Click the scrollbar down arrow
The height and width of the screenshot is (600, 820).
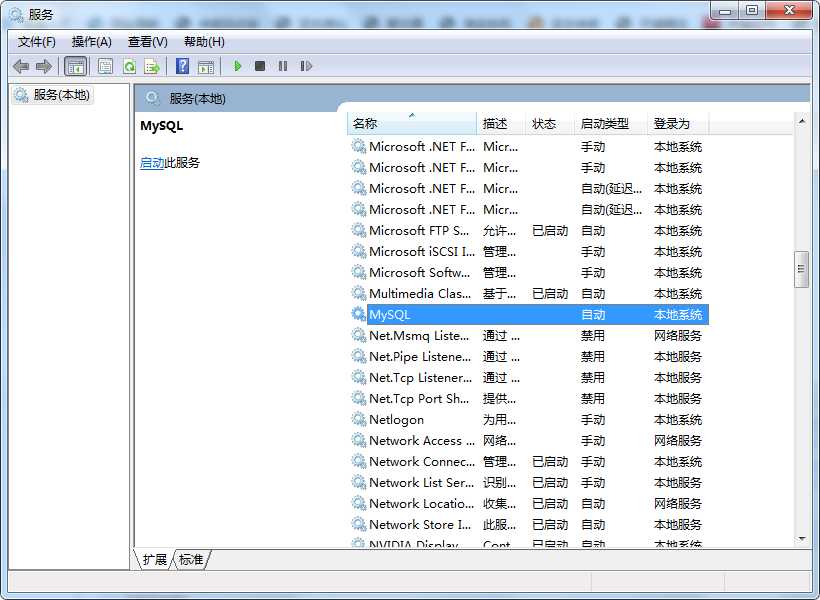(x=801, y=538)
